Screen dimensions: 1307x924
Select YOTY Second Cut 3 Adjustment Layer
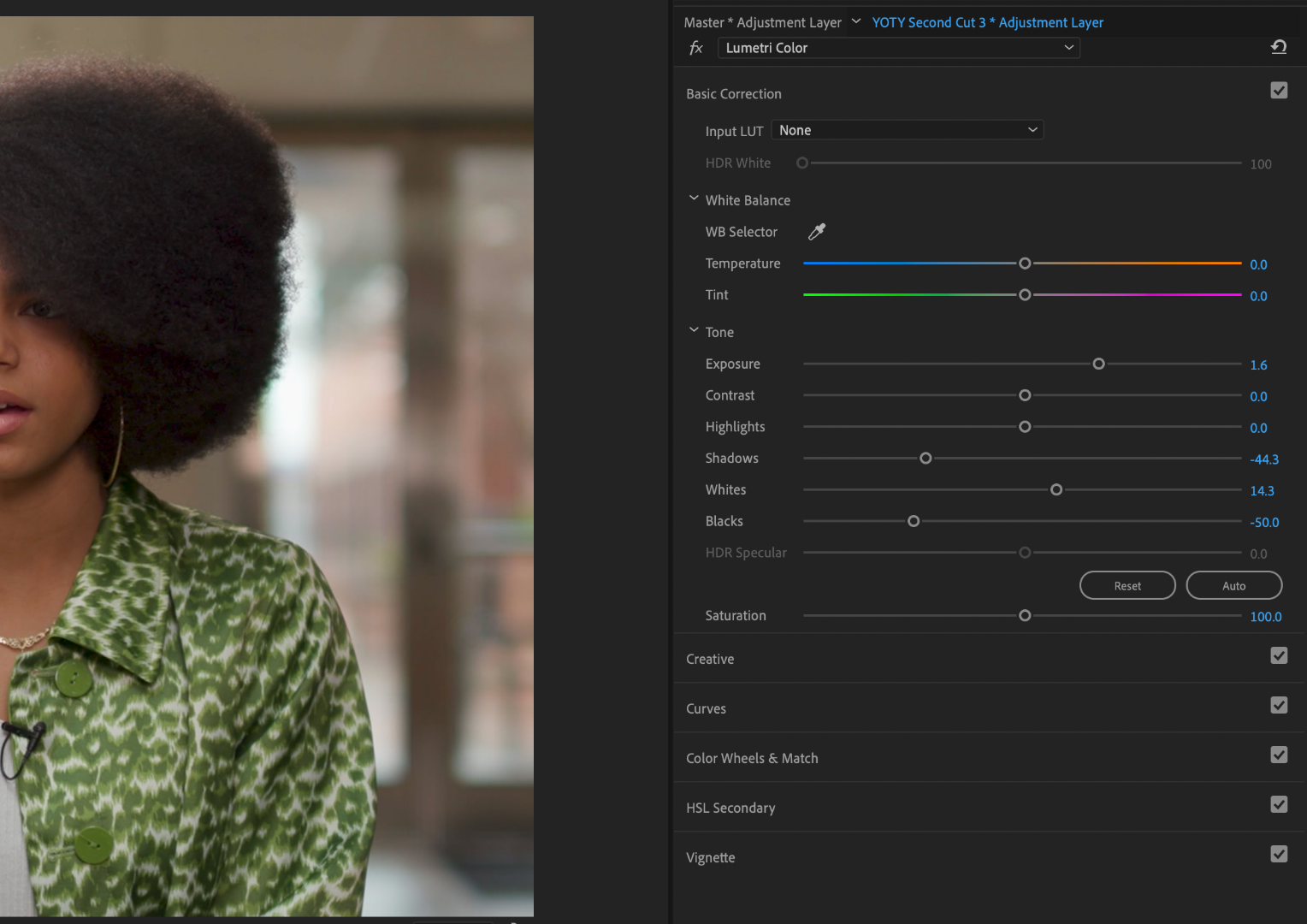click(987, 22)
